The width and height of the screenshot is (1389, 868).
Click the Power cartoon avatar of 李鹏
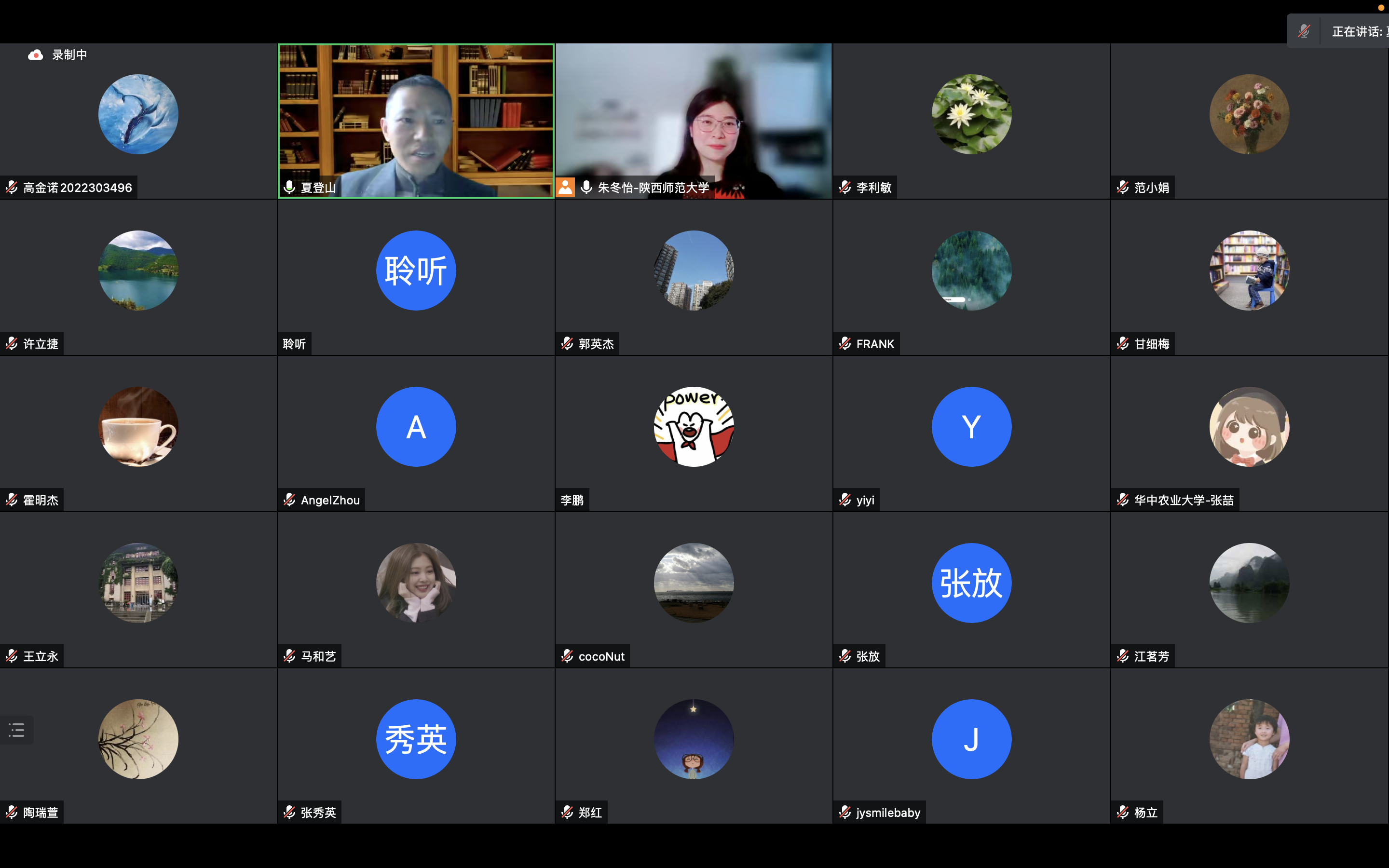tap(694, 427)
